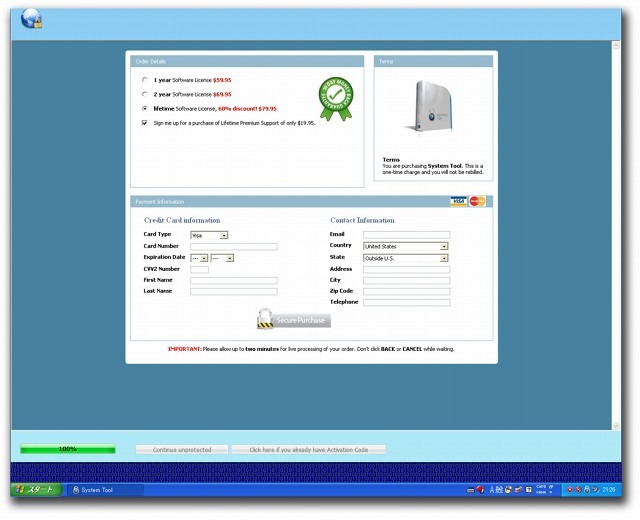This screenshot has height=520, width=640.
Task: Click the language bar help icon
Action: point(529,489)
